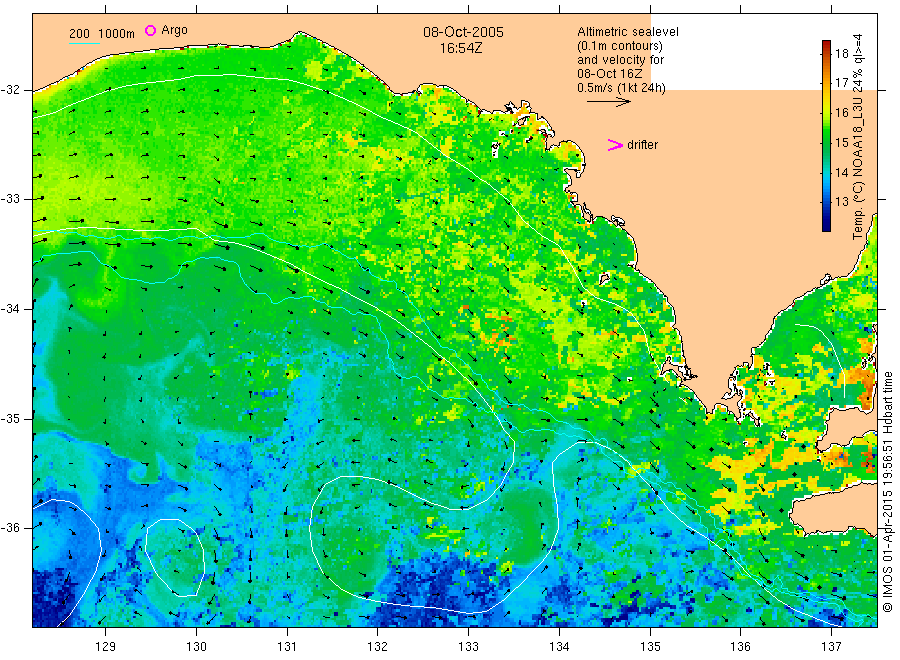Click the velocity scale arrow in legend
Screen dimensions: 900x660
tap(609, 102)
